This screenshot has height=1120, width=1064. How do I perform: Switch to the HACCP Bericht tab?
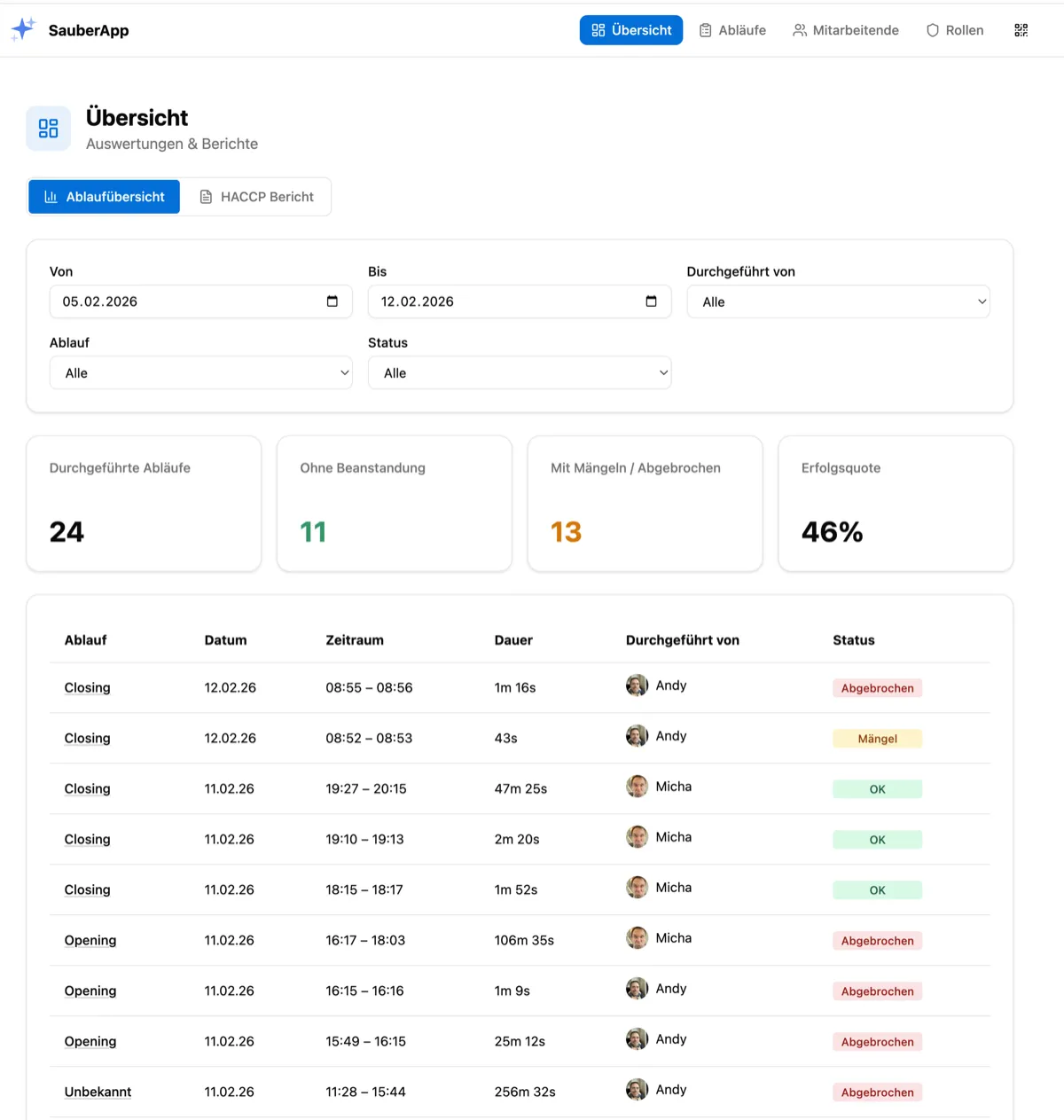pyautogui.click(x=256, y=197)
